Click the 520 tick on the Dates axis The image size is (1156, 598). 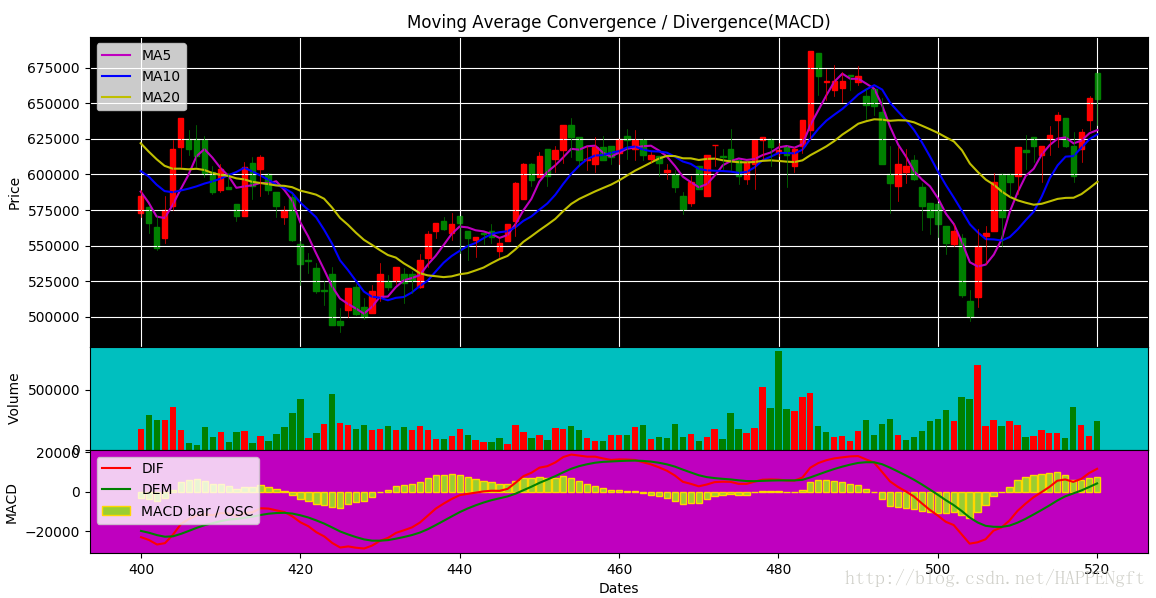pyautogui.click(x=1098, y=569)
